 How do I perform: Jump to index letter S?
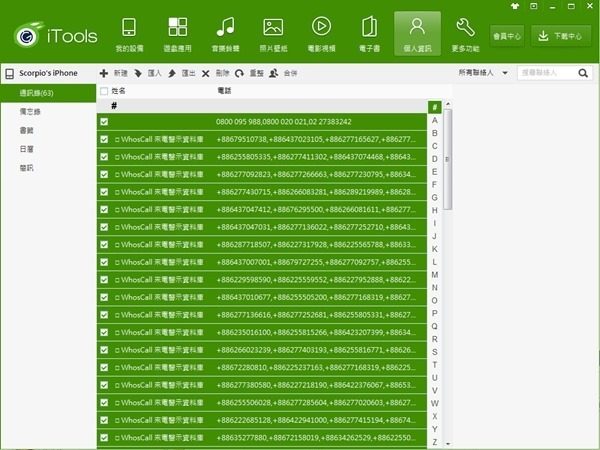[x=435, y=352]
